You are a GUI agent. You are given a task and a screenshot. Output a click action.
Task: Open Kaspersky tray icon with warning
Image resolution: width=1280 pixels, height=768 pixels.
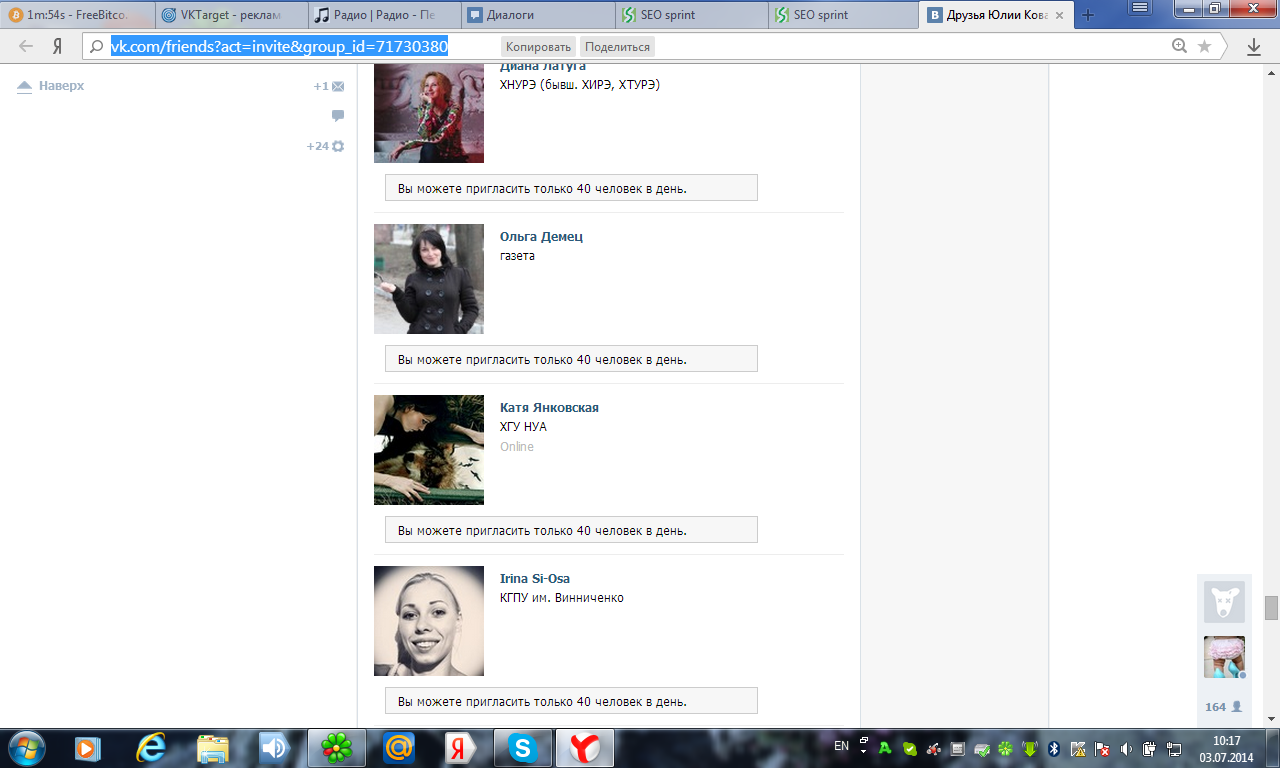1078,748
